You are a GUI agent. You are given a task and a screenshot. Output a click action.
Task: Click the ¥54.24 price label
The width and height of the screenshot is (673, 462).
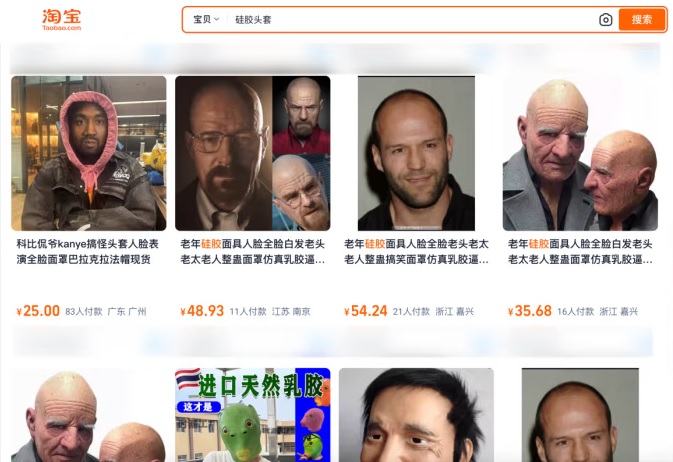point(366,311)
